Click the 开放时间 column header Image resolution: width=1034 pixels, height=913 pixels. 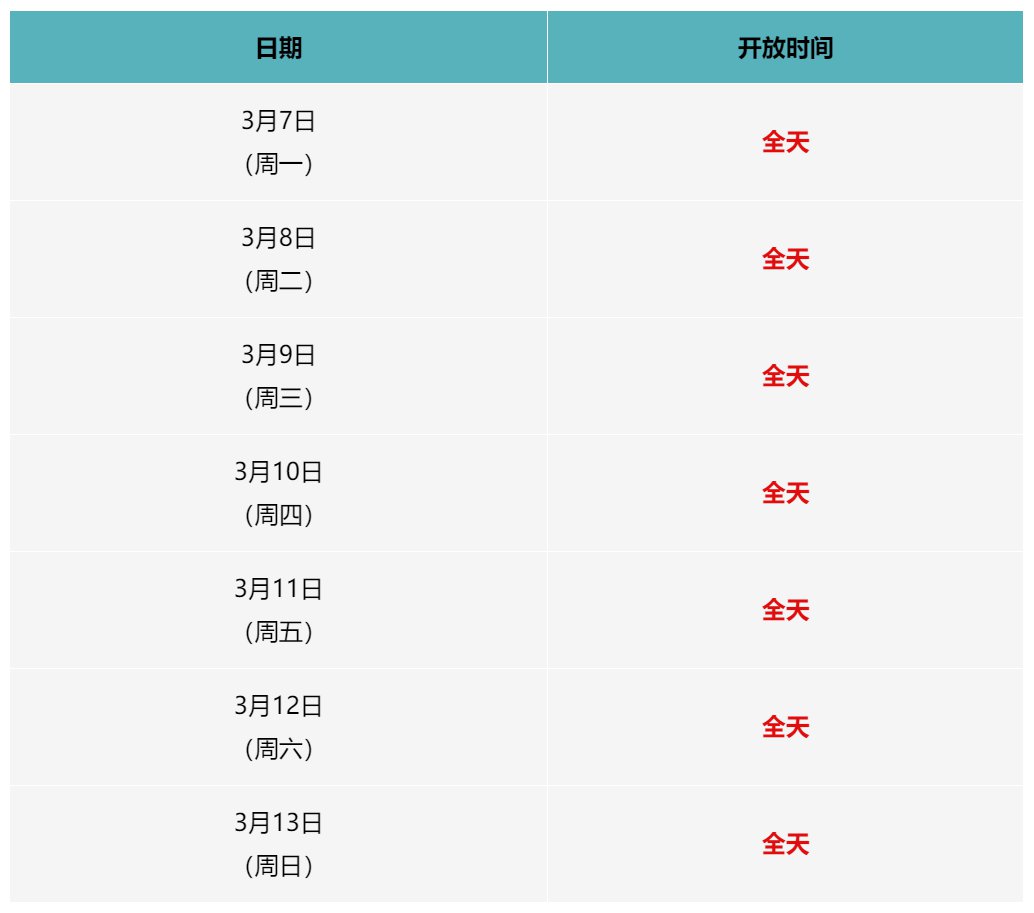coord(785,49)
